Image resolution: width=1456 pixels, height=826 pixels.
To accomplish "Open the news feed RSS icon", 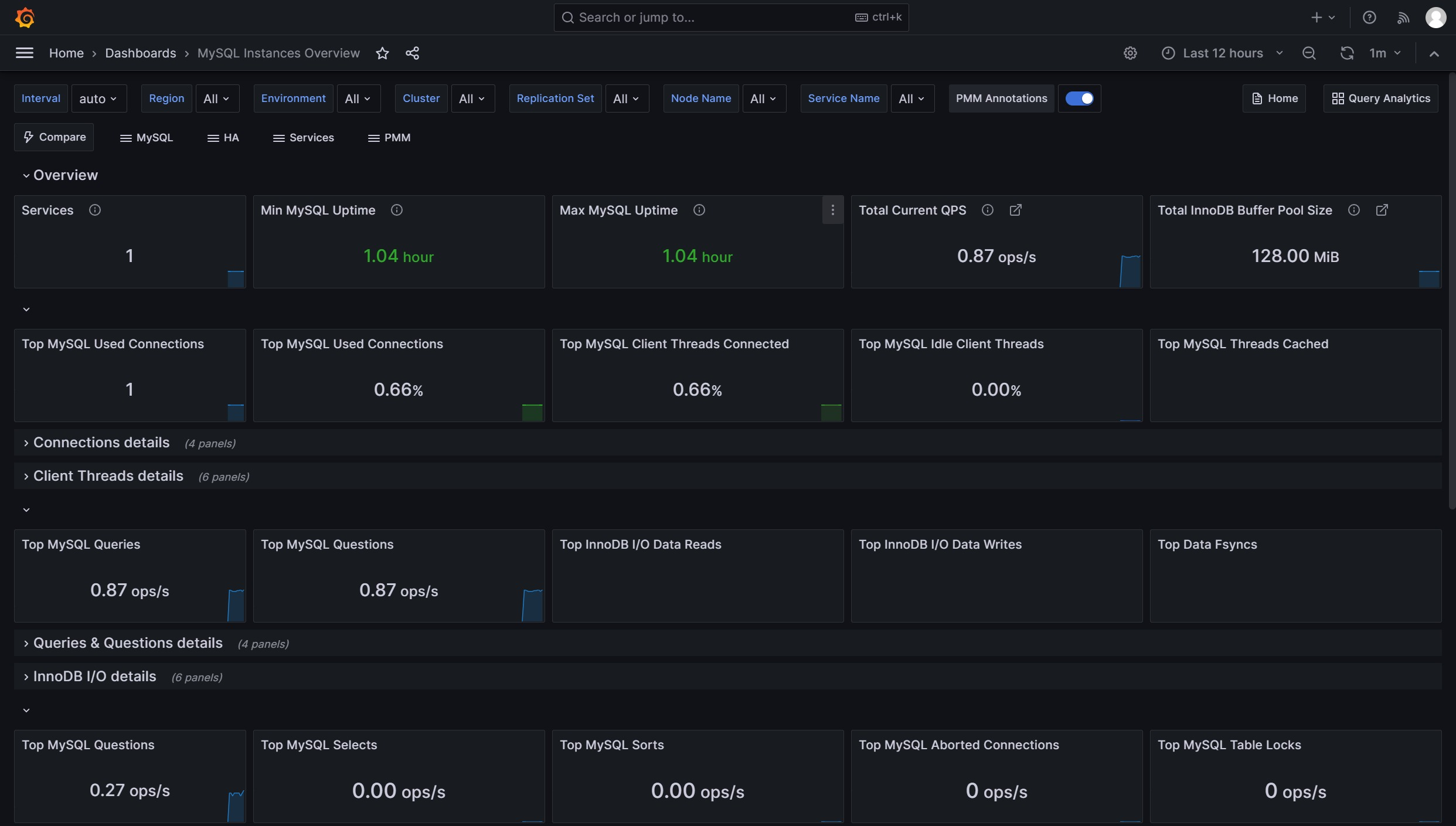I will 1403,18.
